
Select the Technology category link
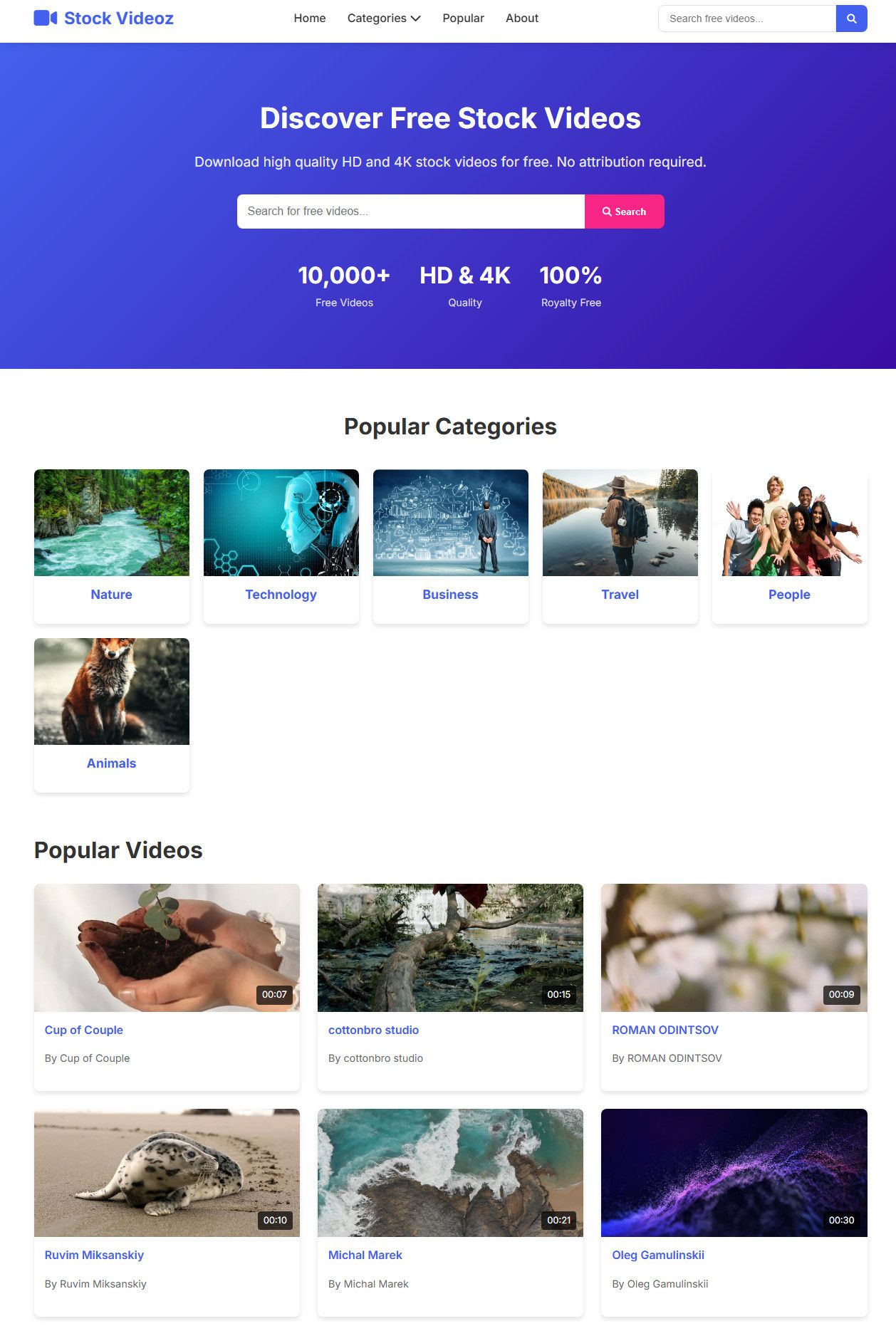pyautogui.click(x=281, y=595)
